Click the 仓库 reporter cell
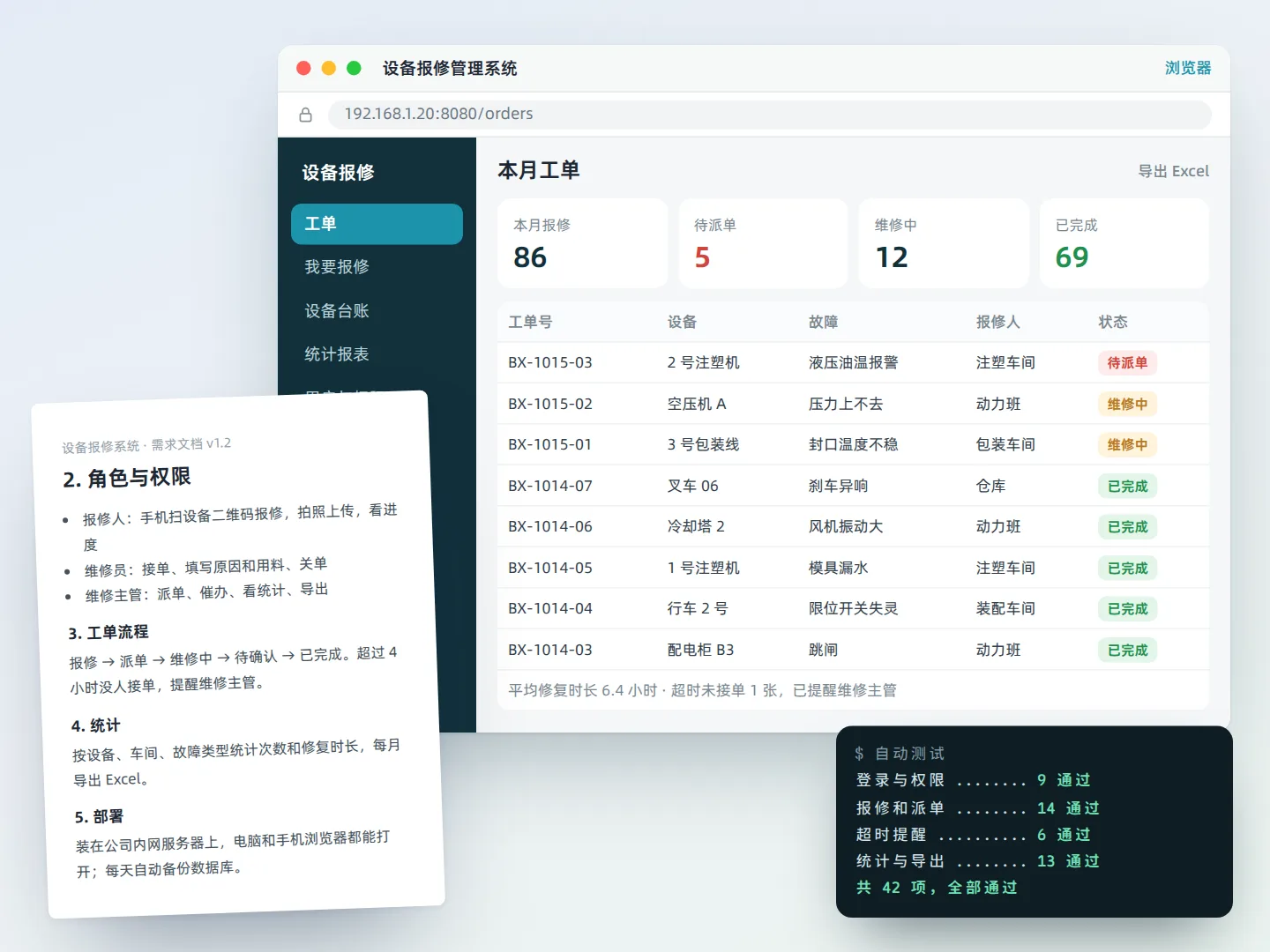This screenshot has height=952, width=1270. tap(990, 486)
